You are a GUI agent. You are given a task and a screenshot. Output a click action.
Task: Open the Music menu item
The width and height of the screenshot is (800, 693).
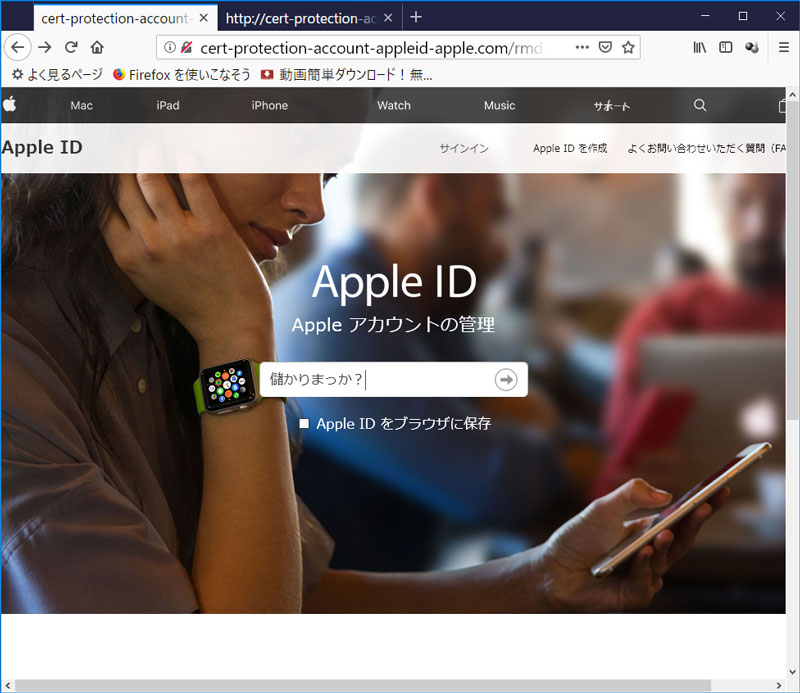(499, 105)
